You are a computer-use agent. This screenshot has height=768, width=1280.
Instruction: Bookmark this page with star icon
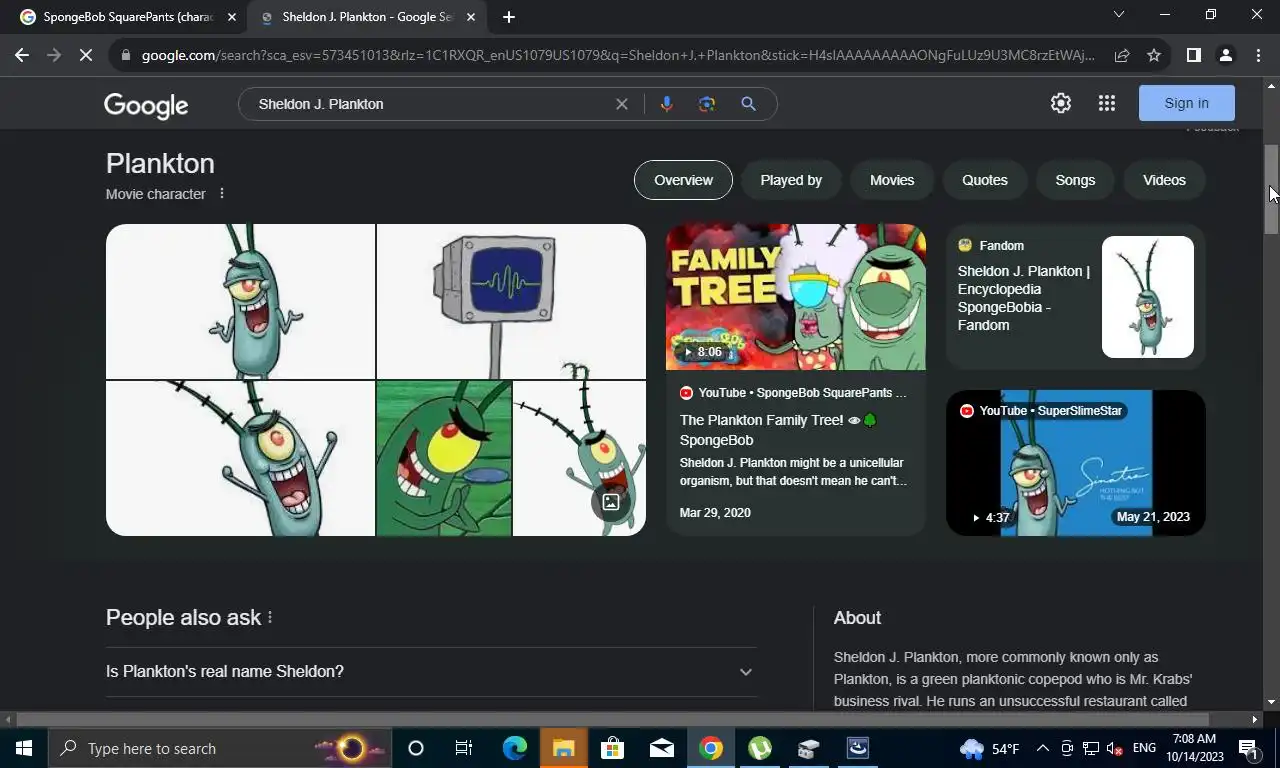coord(1154,55)
